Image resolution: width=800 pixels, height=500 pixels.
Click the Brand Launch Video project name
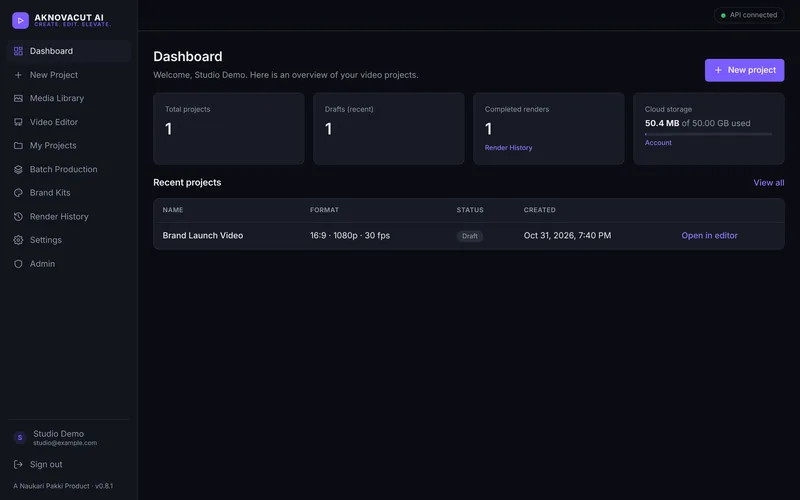[x=203, y=235]
